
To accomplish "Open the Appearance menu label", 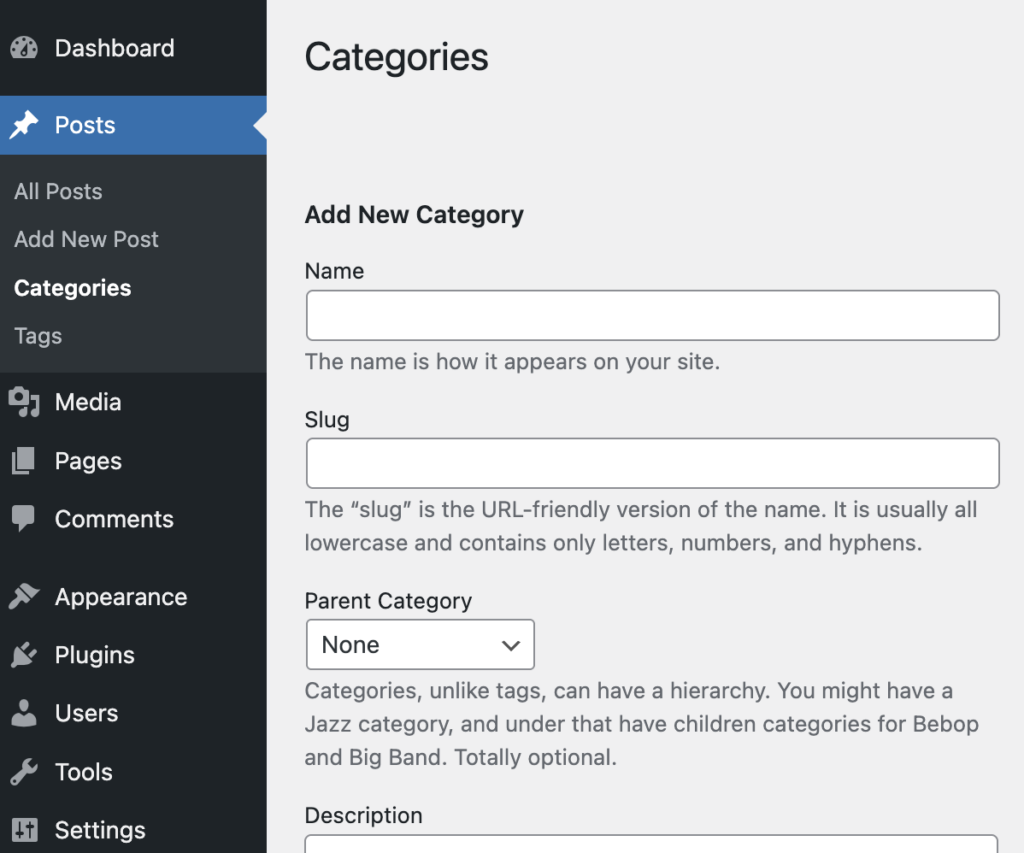I will pyautogui.click(x=121, y=597).
